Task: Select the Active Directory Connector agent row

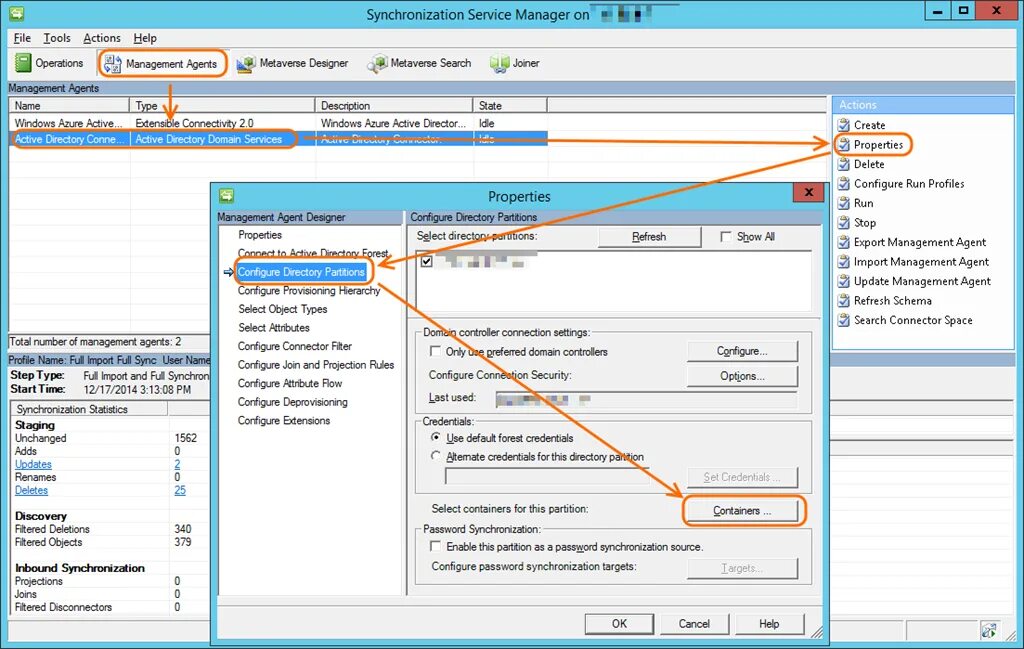Action: click(x=278, y=139)
